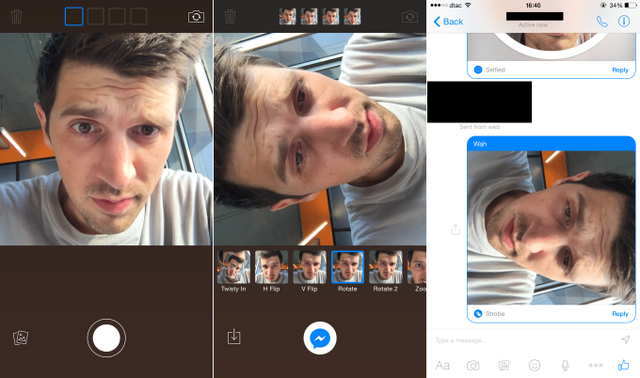Select the first empty frame slot
The height and width of the screenshot is (378, 640).
tap(74, 17)
